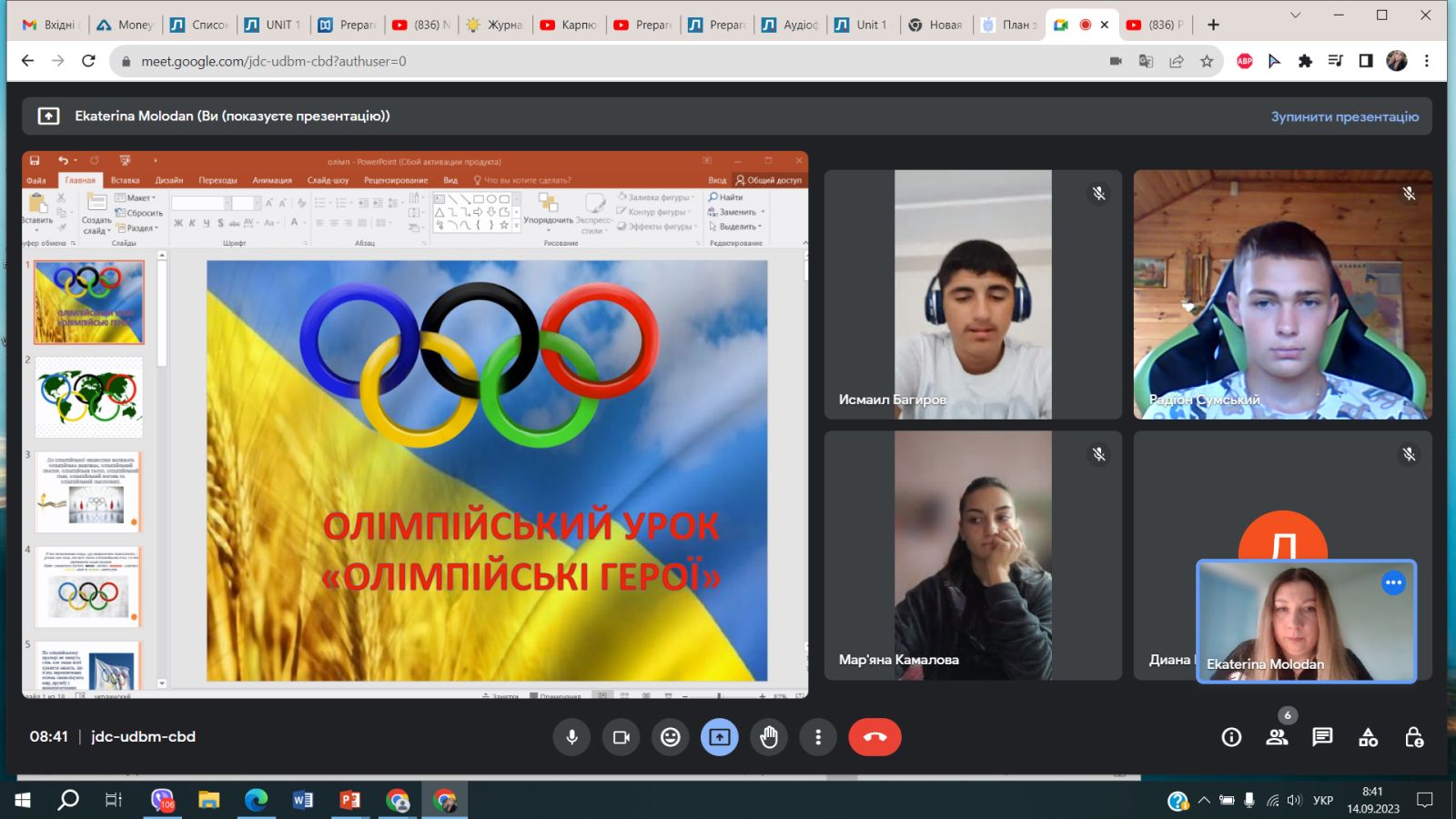Click Вставка tab in shared PowerPoint
The width and height of the screenshot is (1456, 819).
point(126,180)
